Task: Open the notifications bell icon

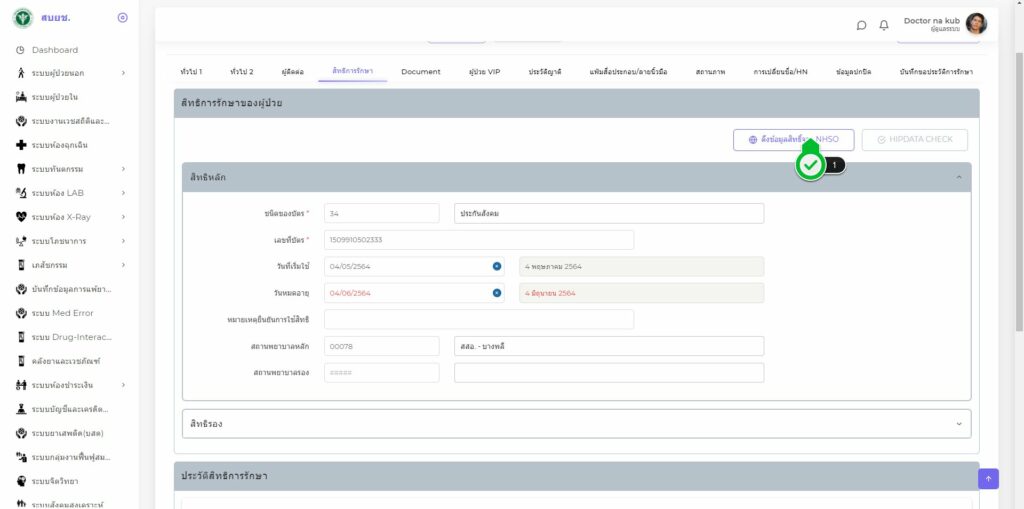Action: coord(884,25)
